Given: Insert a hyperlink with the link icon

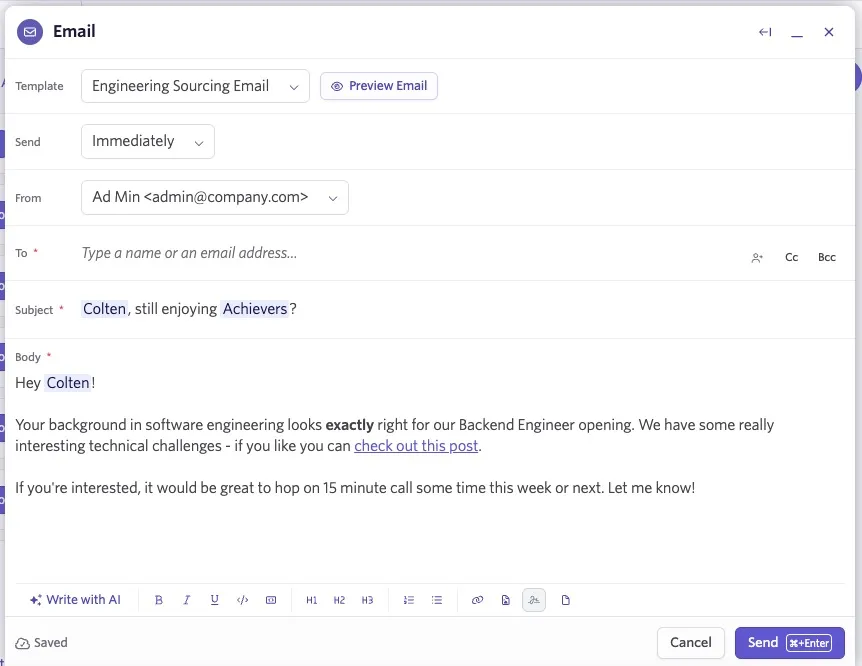Looking at the screenshot, I should click(x=477, y=600).
